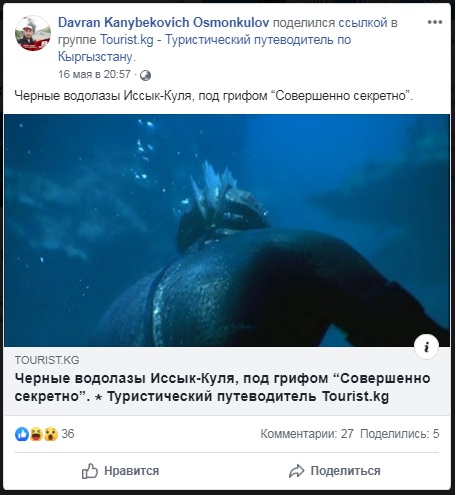Open Davran Kanybekovich Osmonkulov's profile
This screenshot has height=495, width=456.
(163, 23)
